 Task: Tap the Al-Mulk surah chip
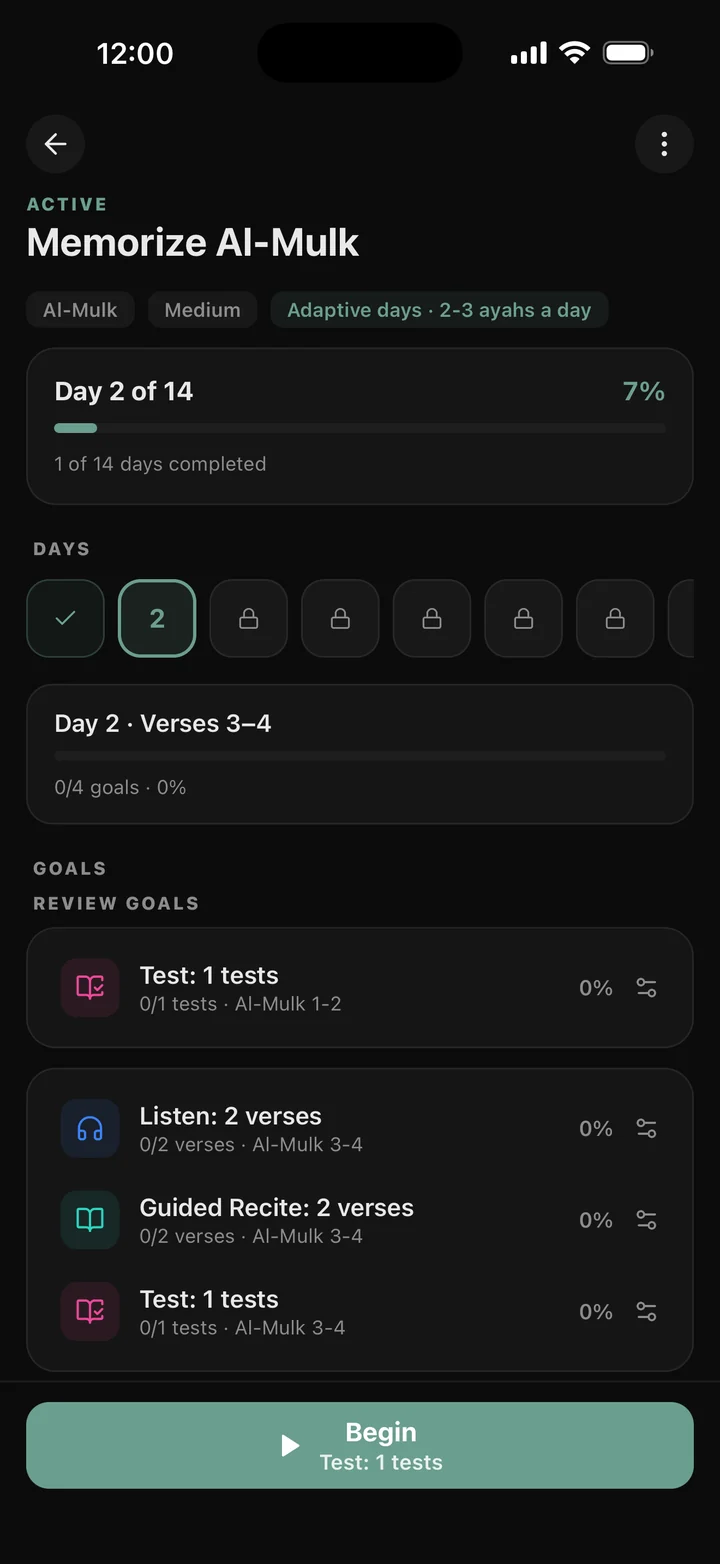click(x=80, y=310)
